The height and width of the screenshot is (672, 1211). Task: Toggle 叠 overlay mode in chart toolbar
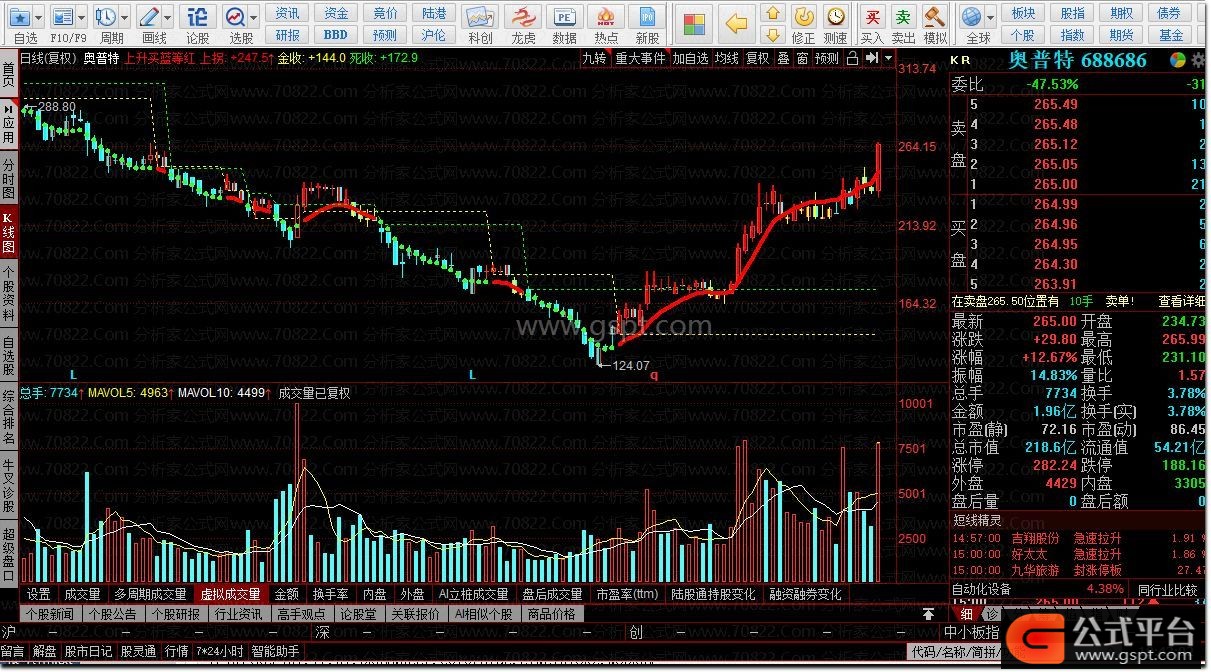pyautogui.click(x=784, y=58)
